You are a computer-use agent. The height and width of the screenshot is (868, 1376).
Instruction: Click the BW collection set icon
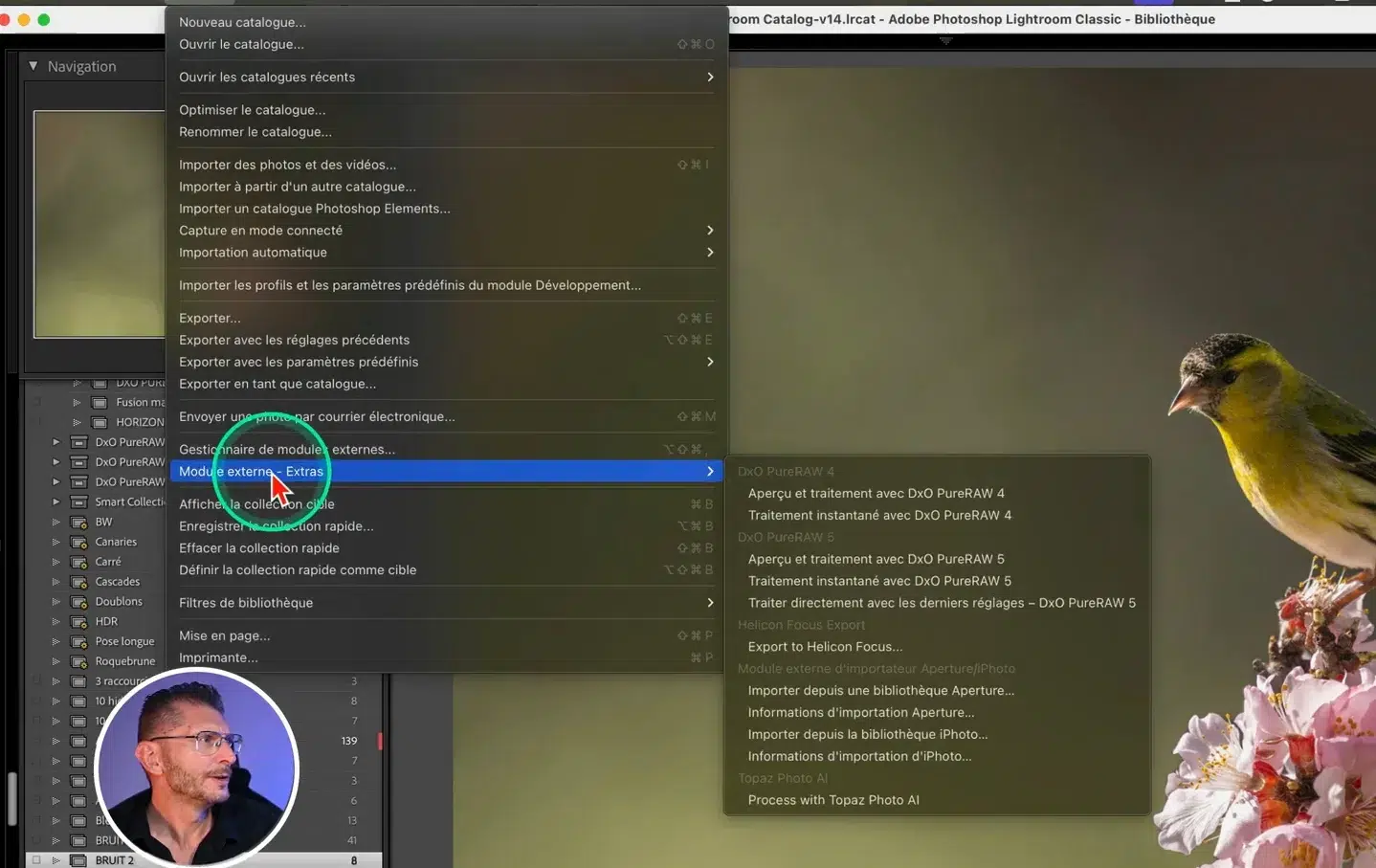coord(78,523)
